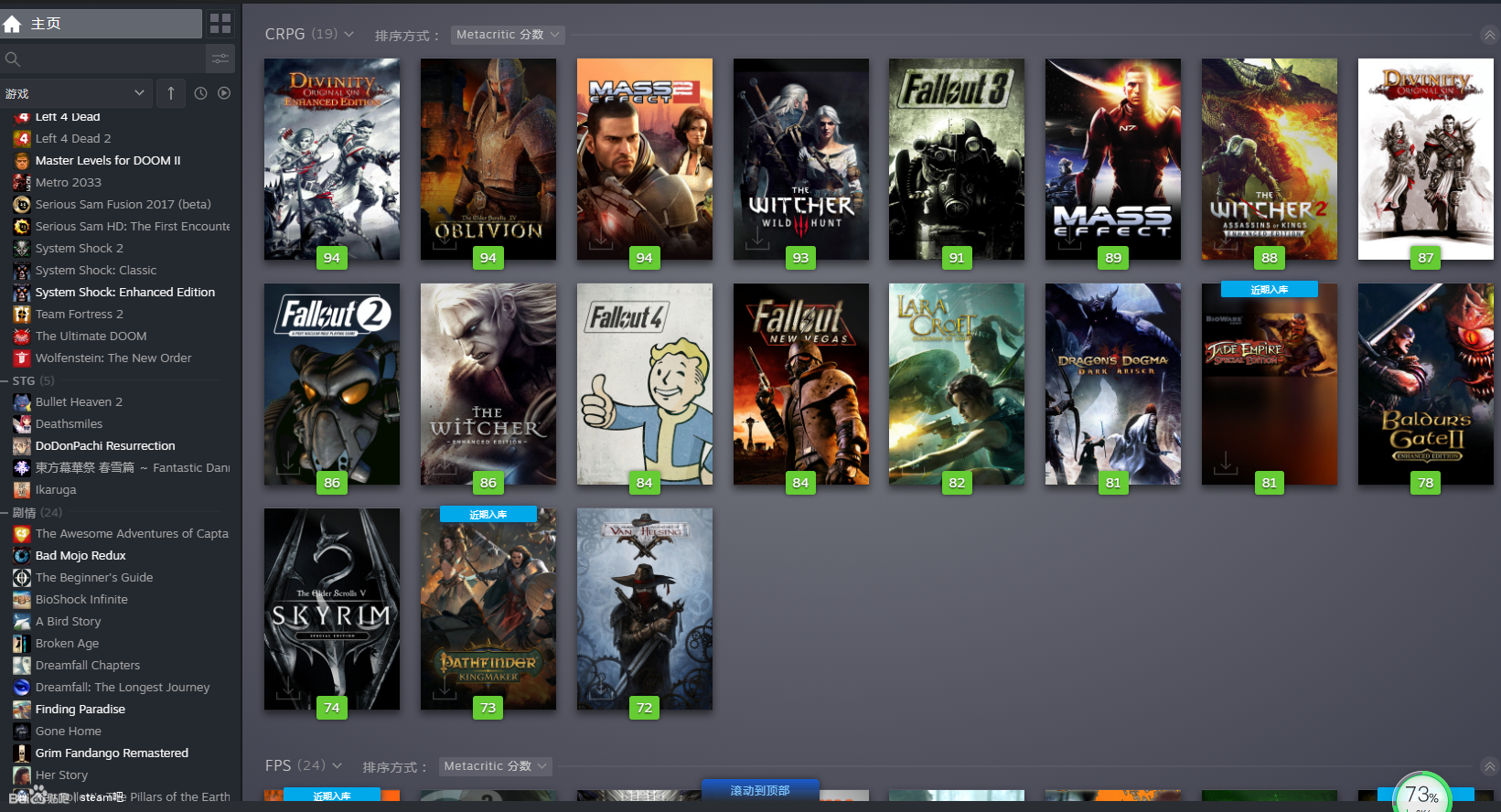Open the FPS collection chevron menu

click(x=337, y=765)
